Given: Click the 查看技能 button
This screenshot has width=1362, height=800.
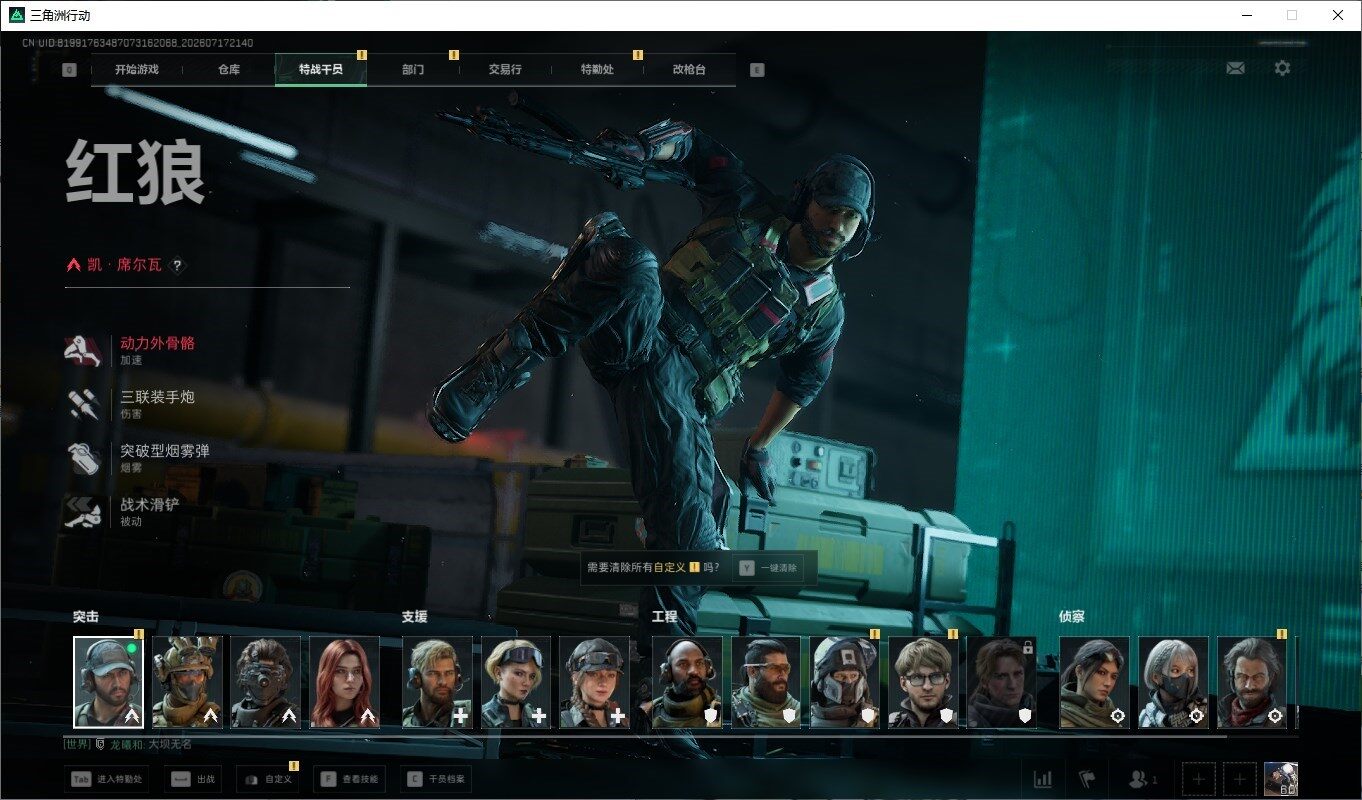Looking at the screenshot, I should coord(350,778).
